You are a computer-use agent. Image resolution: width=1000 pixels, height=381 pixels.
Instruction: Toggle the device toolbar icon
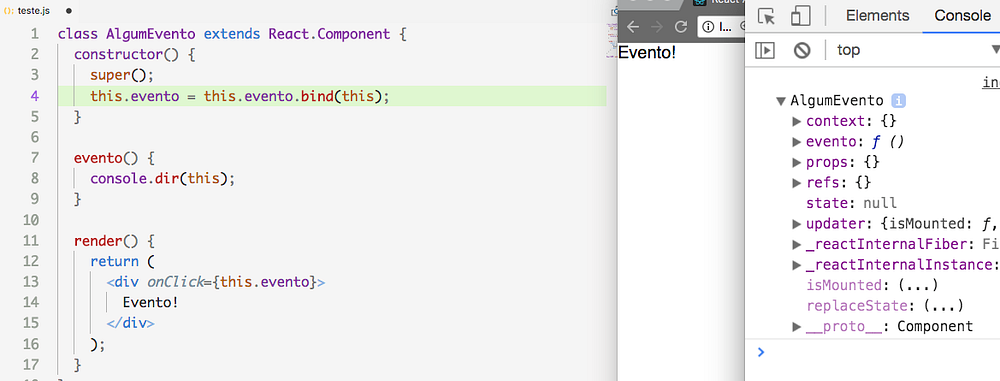(x=800, y=16)
